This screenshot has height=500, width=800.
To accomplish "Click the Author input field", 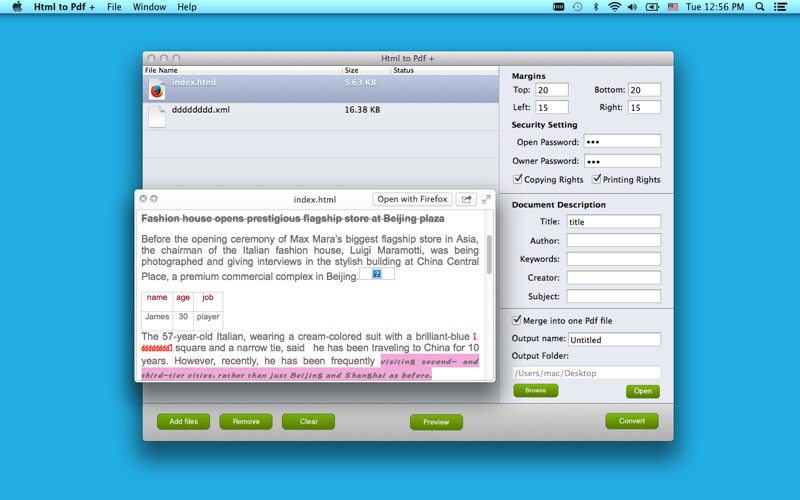I will tap(614, 240).
